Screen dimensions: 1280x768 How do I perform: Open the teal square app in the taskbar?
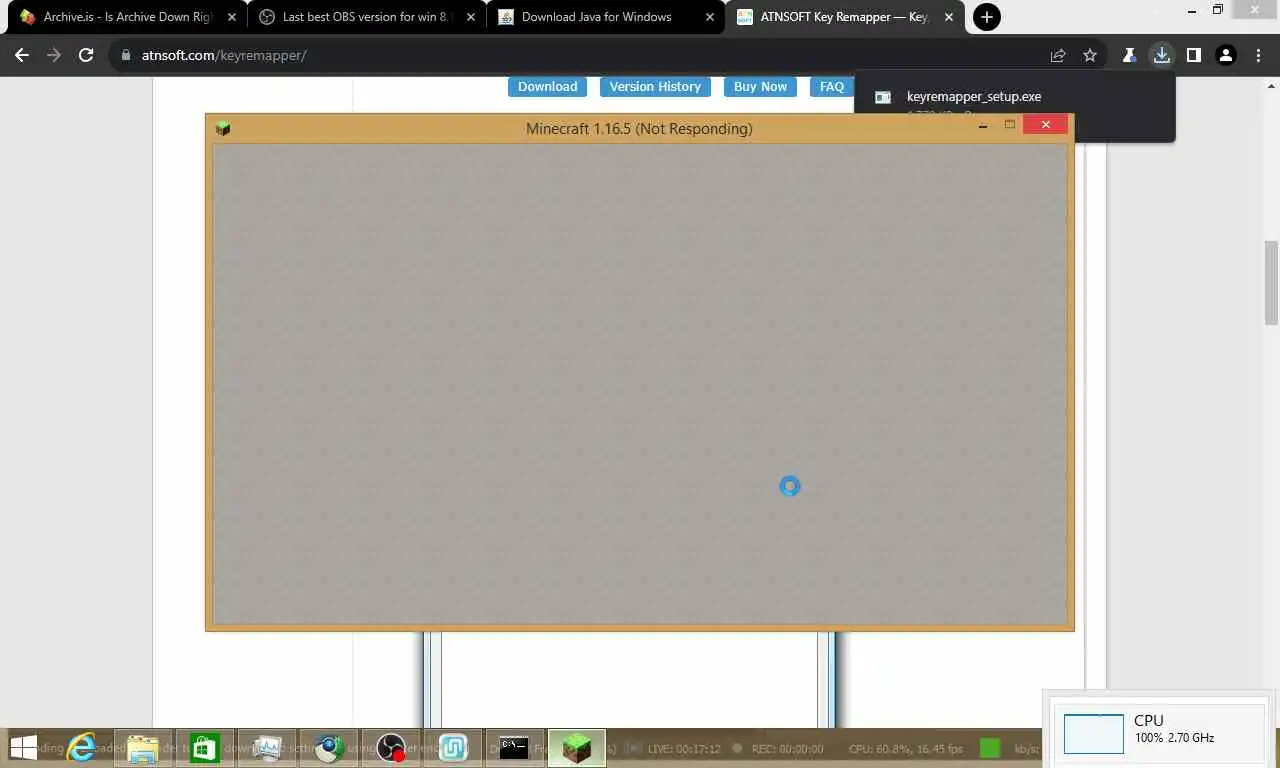pos(453,747)
